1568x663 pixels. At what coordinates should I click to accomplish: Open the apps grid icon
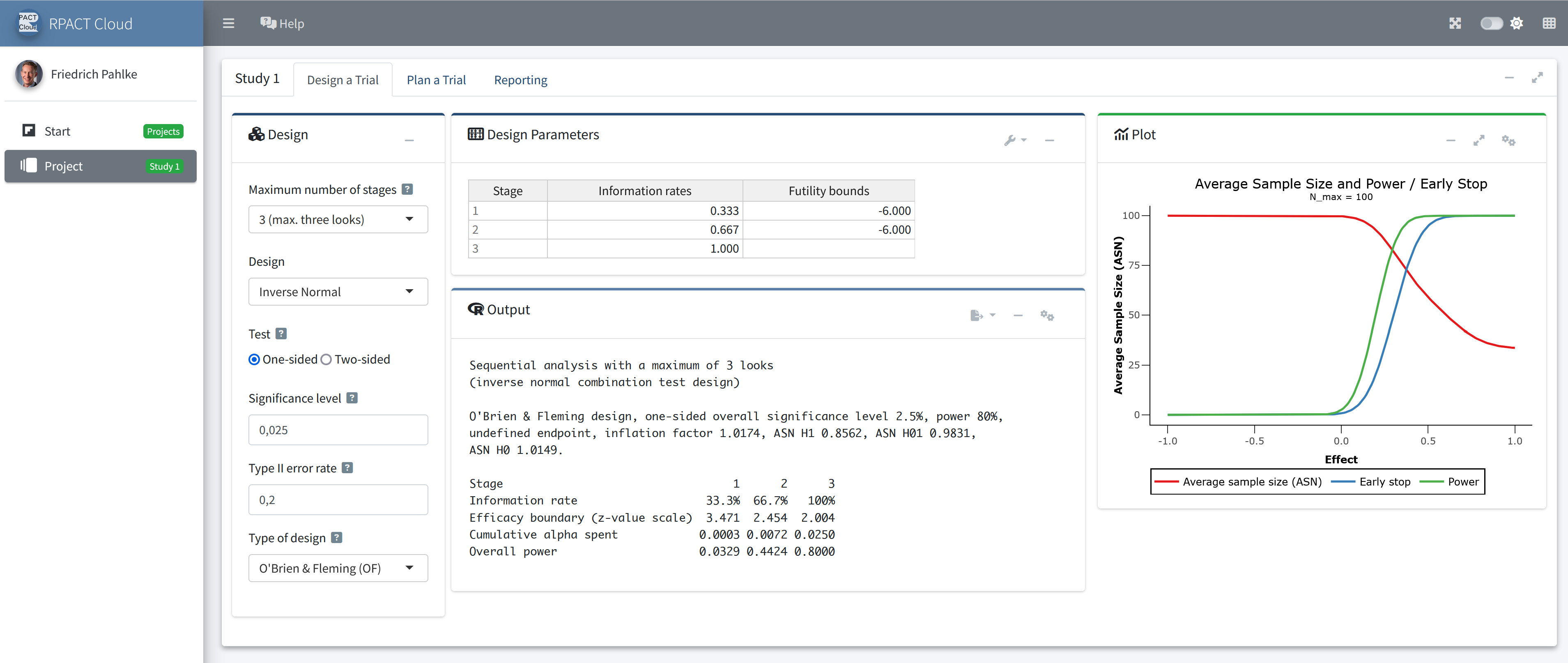1549,23
